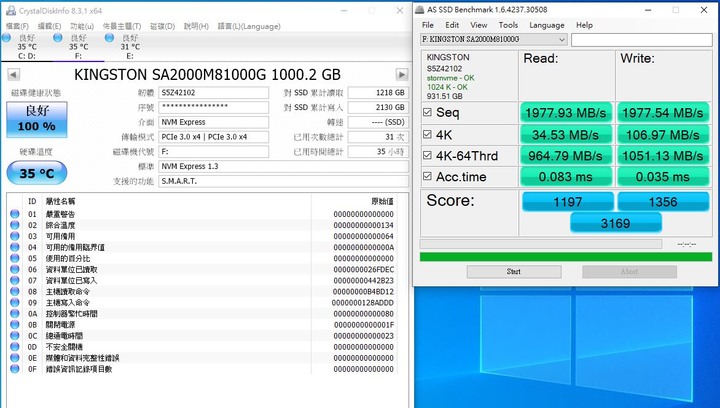The image size is (720, 408).
Task: Click the 2130 GB total writes value
Action: tap(378, 107)
